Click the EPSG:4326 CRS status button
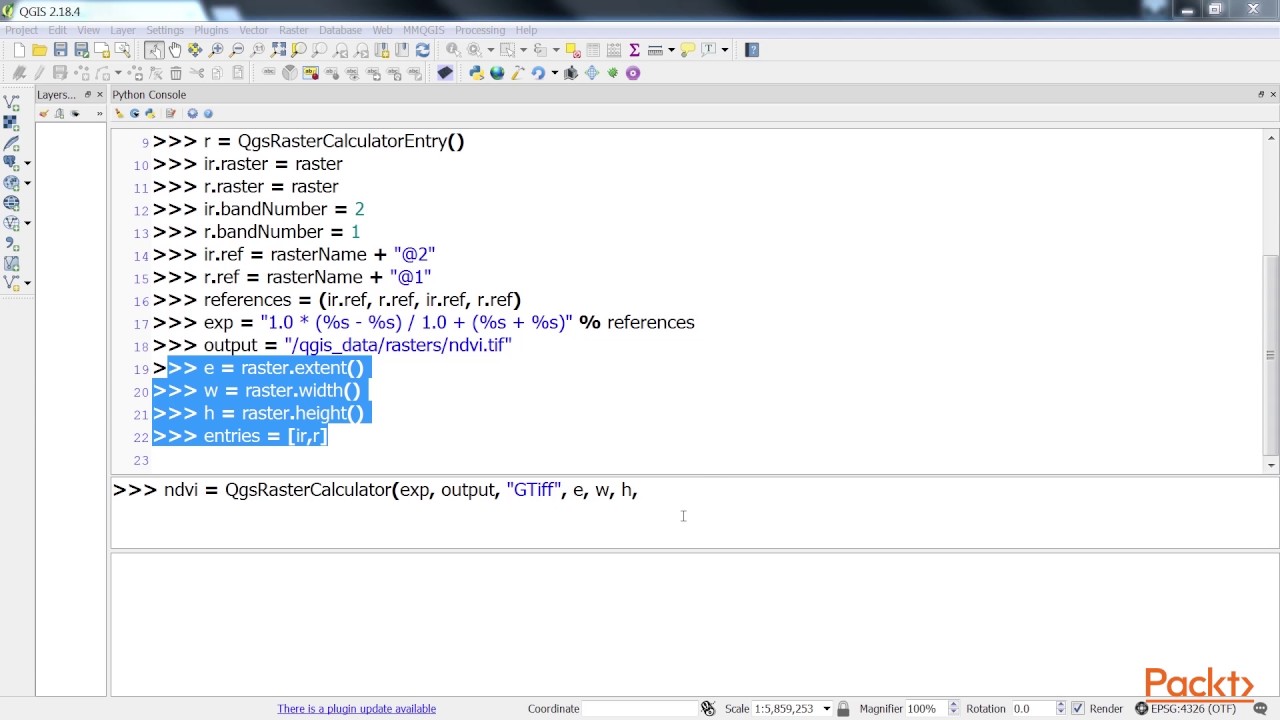The width and height of the screenshot is (1280, 720). (1186, 709)
